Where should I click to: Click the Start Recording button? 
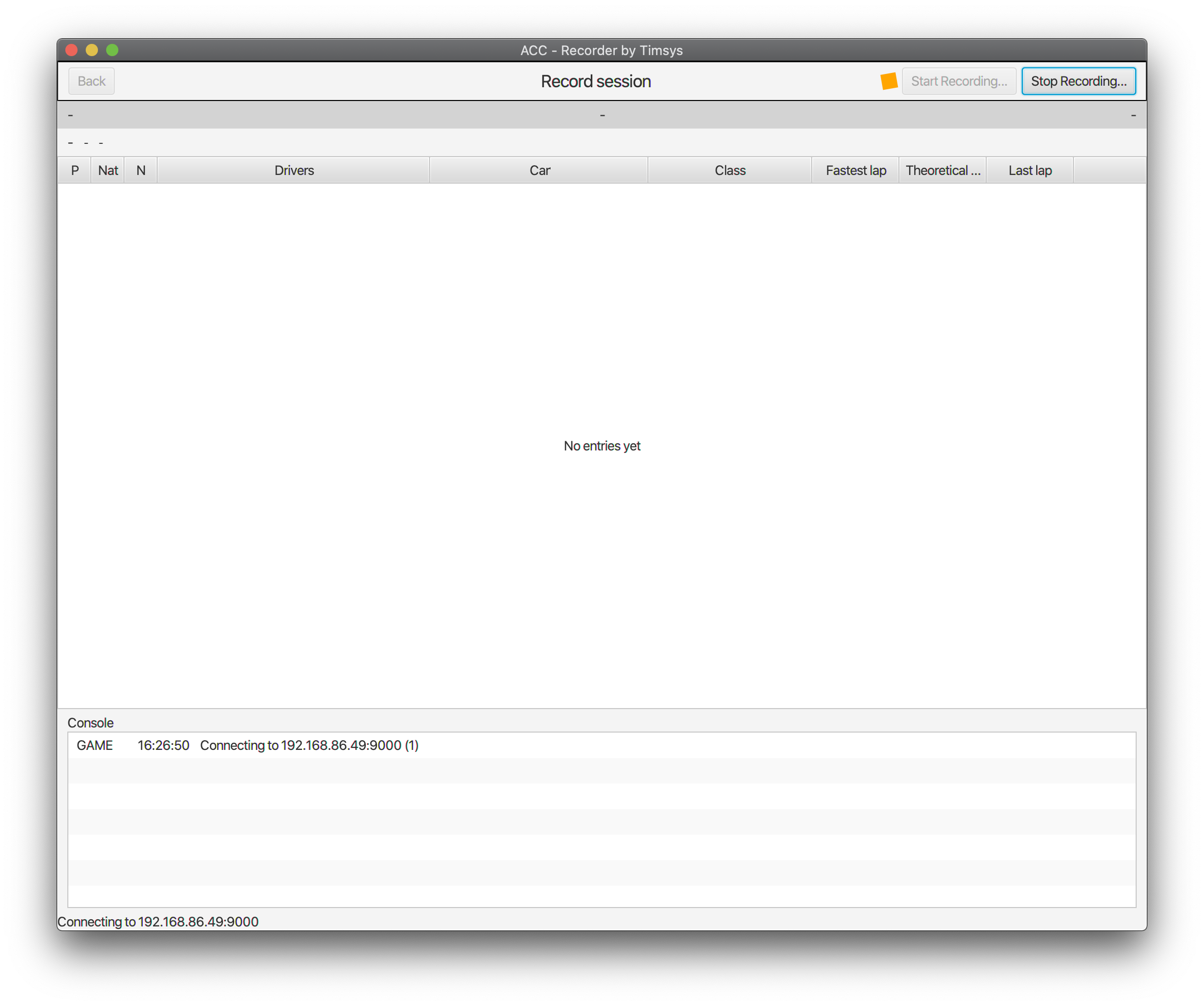click(x=959, y=81)
